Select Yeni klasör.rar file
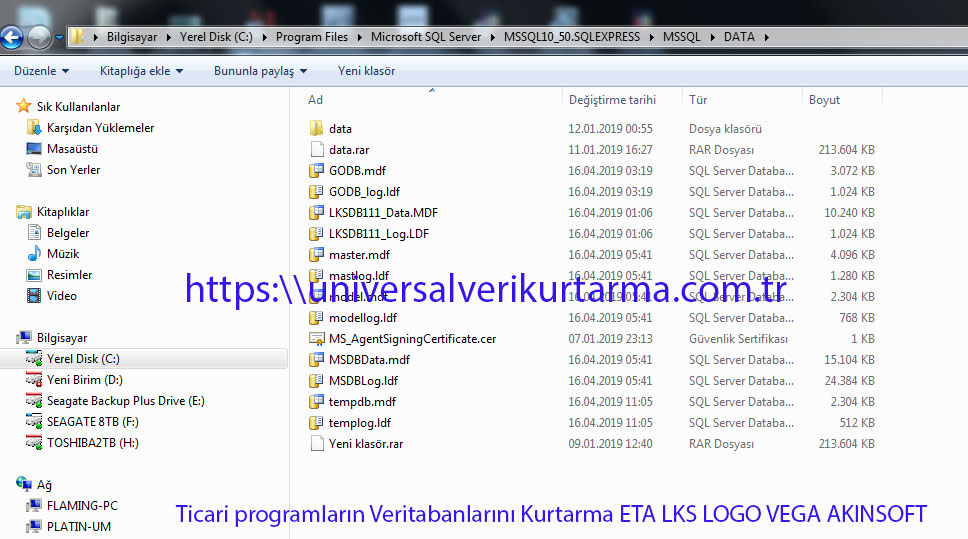 (x=366, y=444)
